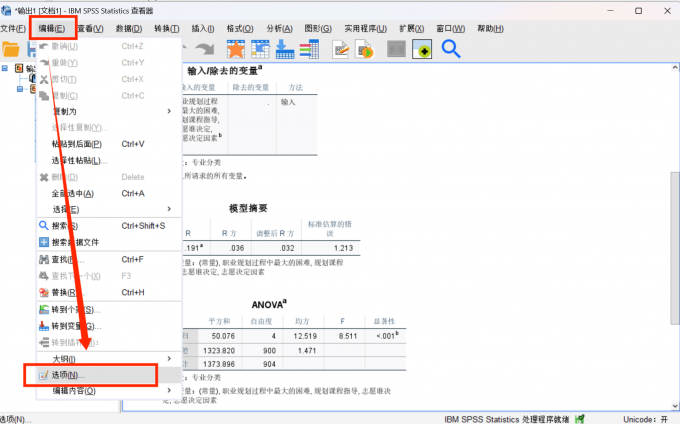Open the 图形(G) menu
Image resolution: width=680 pixels, height=424 pixels.
click(x=318, y=29)
